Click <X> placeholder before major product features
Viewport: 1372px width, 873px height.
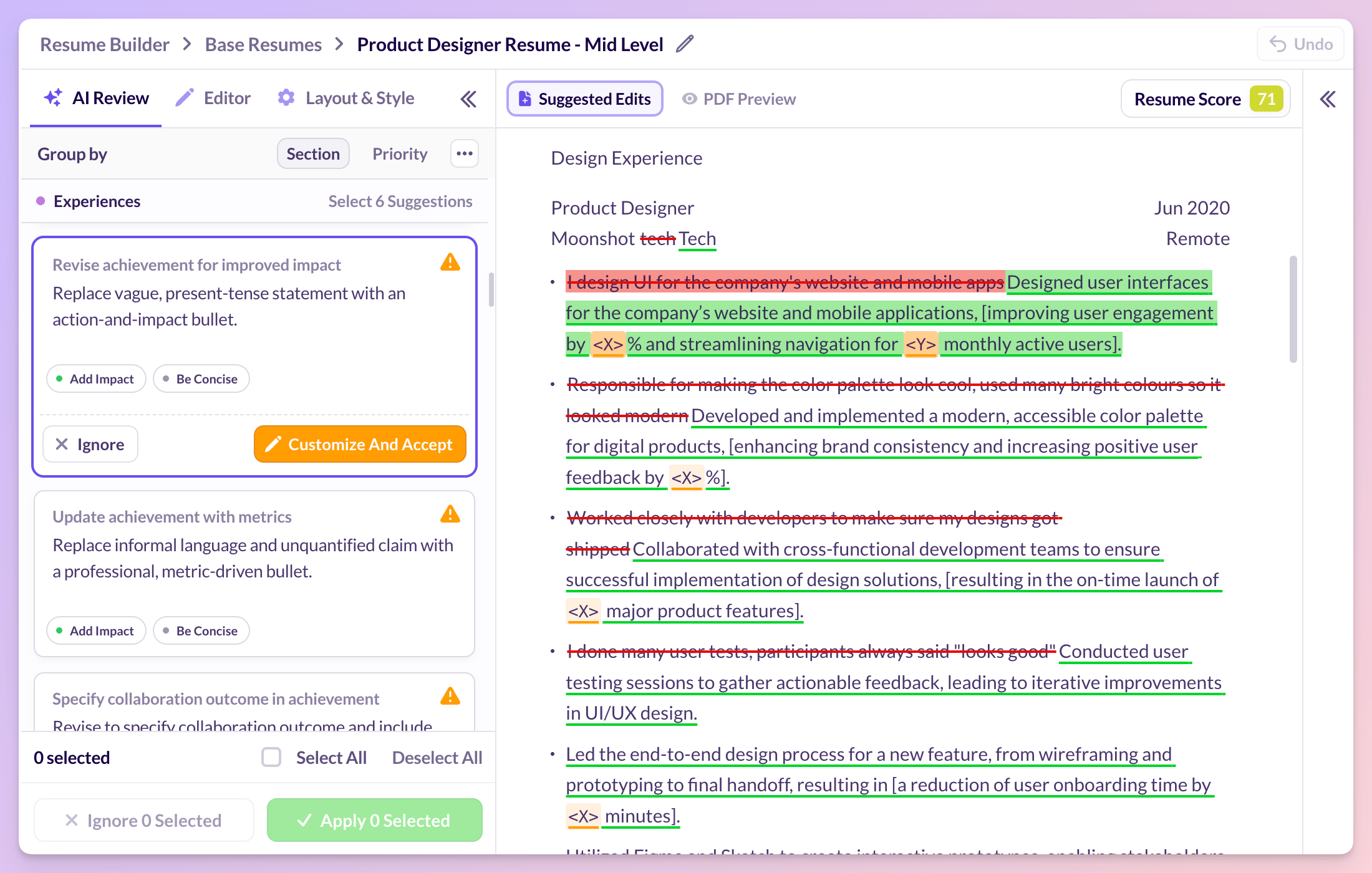point(583,611)
